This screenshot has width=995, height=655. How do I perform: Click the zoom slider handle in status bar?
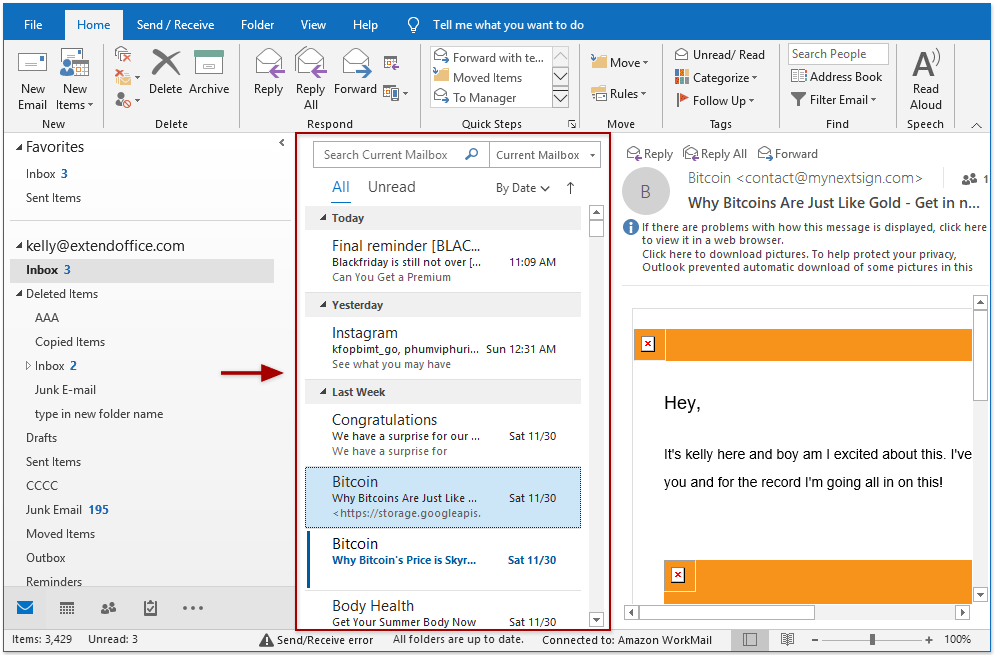[872, 639]
